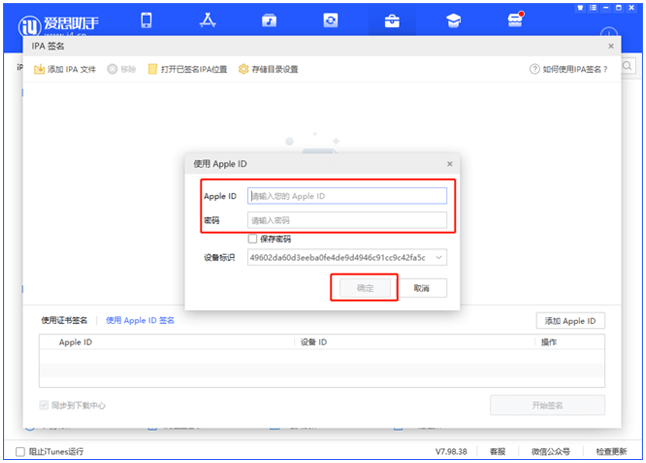
Task: Open the firmware flash section icon
Action: click(331, 20)
